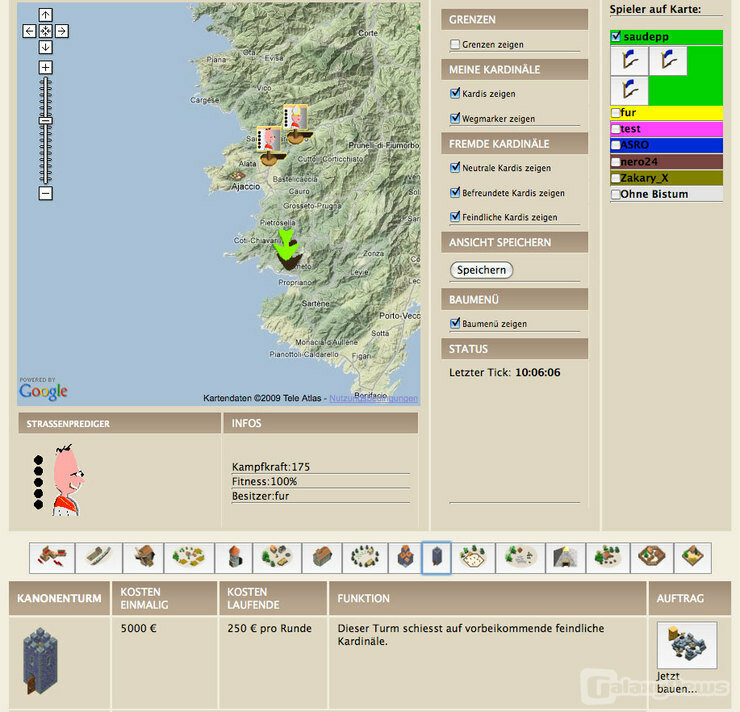
Task: Click the Speichern button
Action: (481, 270)
